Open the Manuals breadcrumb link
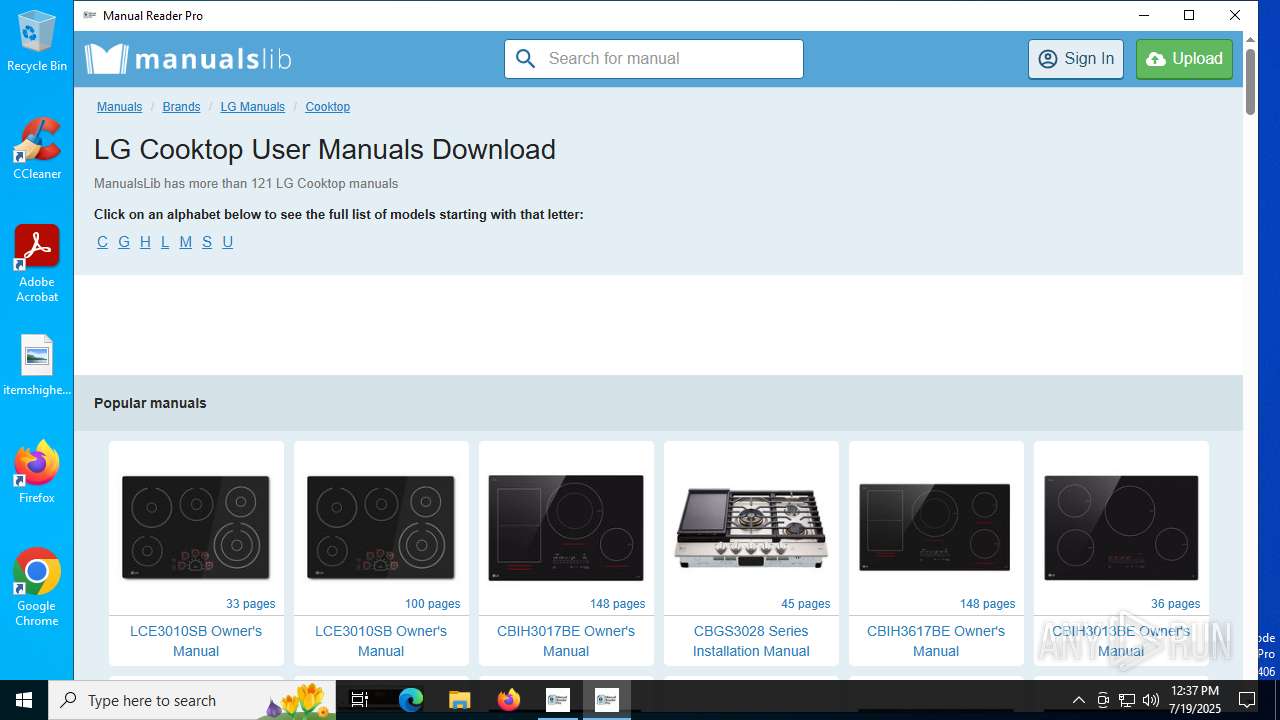This screenshot has height=720, width=1280. click(119, 107)
